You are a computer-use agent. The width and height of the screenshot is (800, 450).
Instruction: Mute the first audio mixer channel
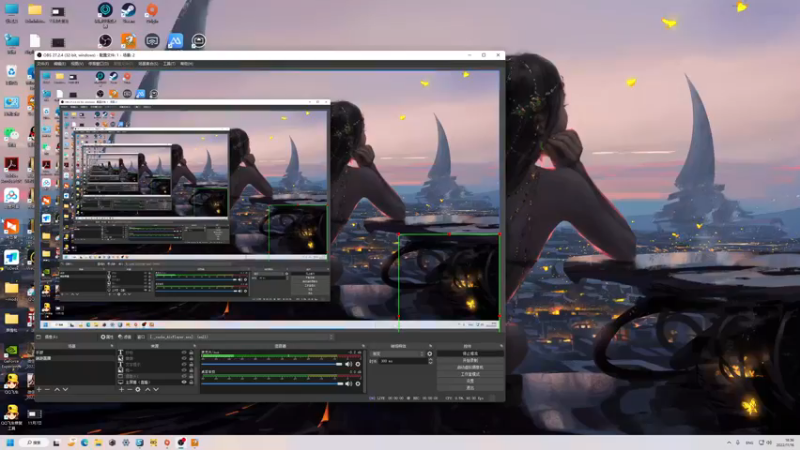[348, 364]
